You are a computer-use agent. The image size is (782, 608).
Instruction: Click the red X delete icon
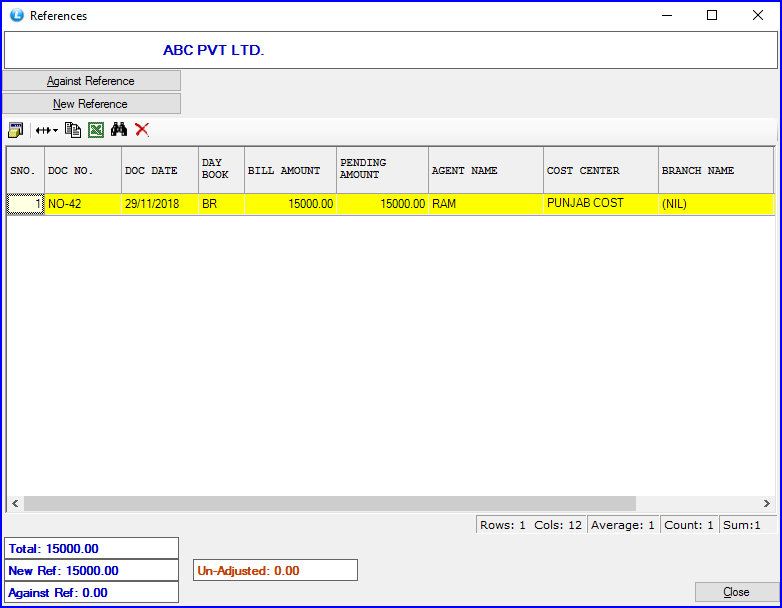pos(142,130)
